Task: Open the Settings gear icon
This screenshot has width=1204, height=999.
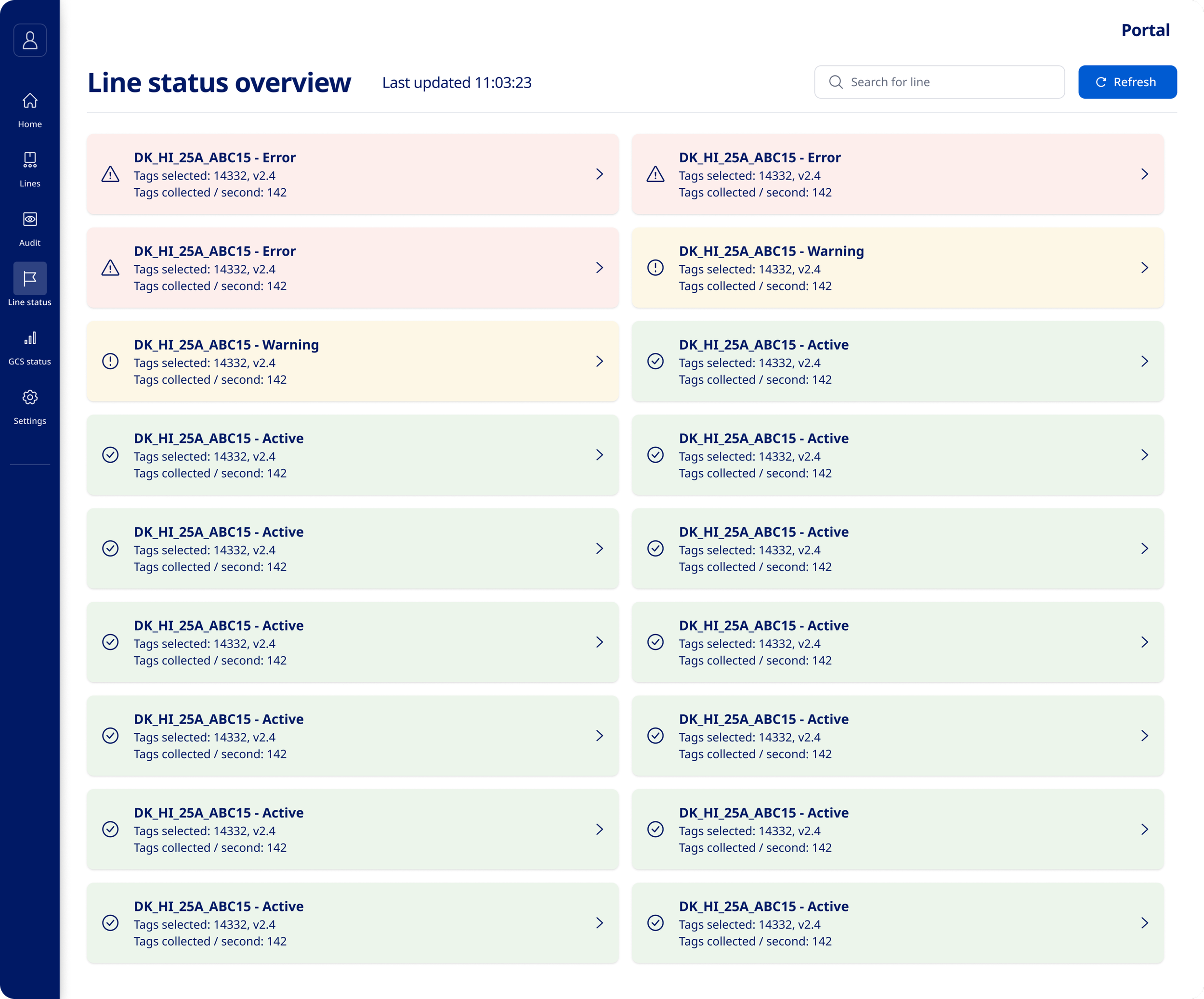Action: click(30, 397)
